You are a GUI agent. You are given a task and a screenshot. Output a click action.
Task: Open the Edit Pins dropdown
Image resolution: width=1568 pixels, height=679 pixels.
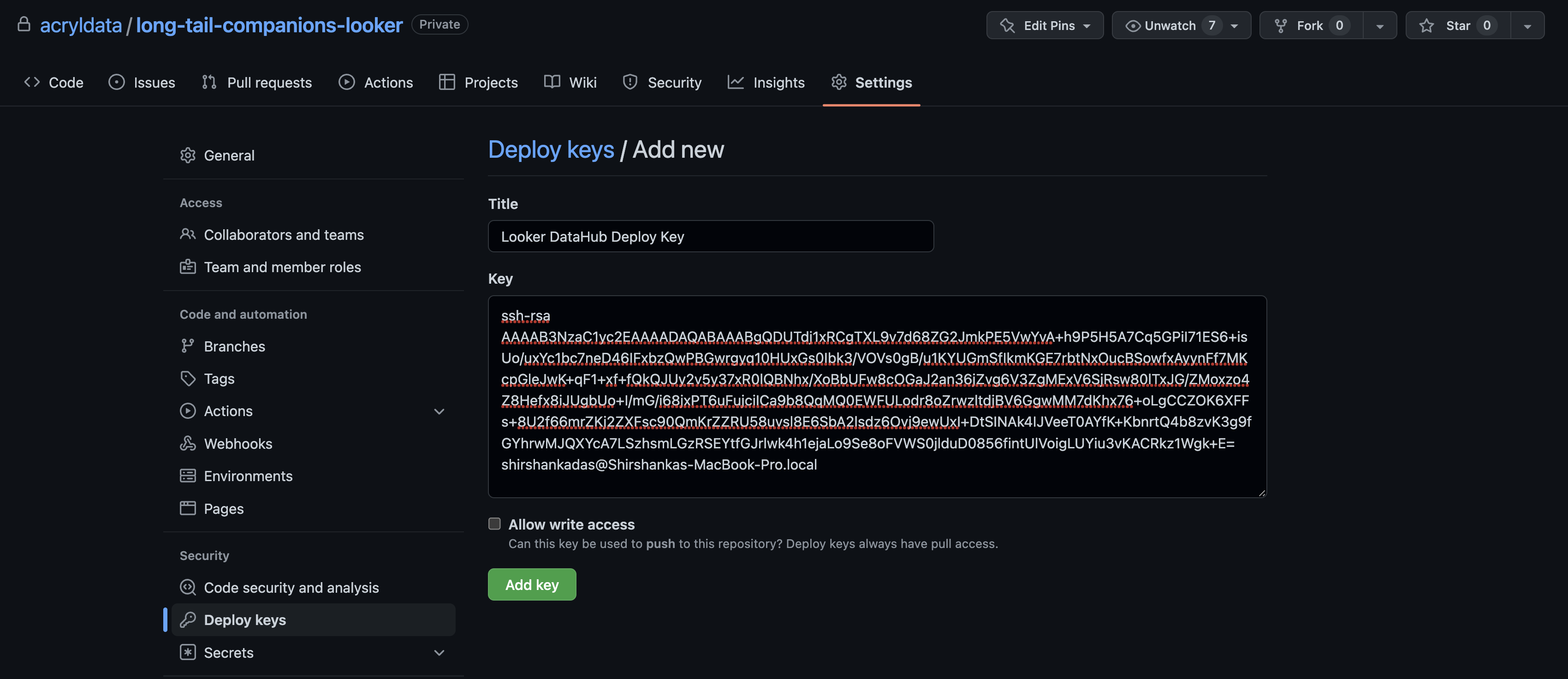[1045, 25]
